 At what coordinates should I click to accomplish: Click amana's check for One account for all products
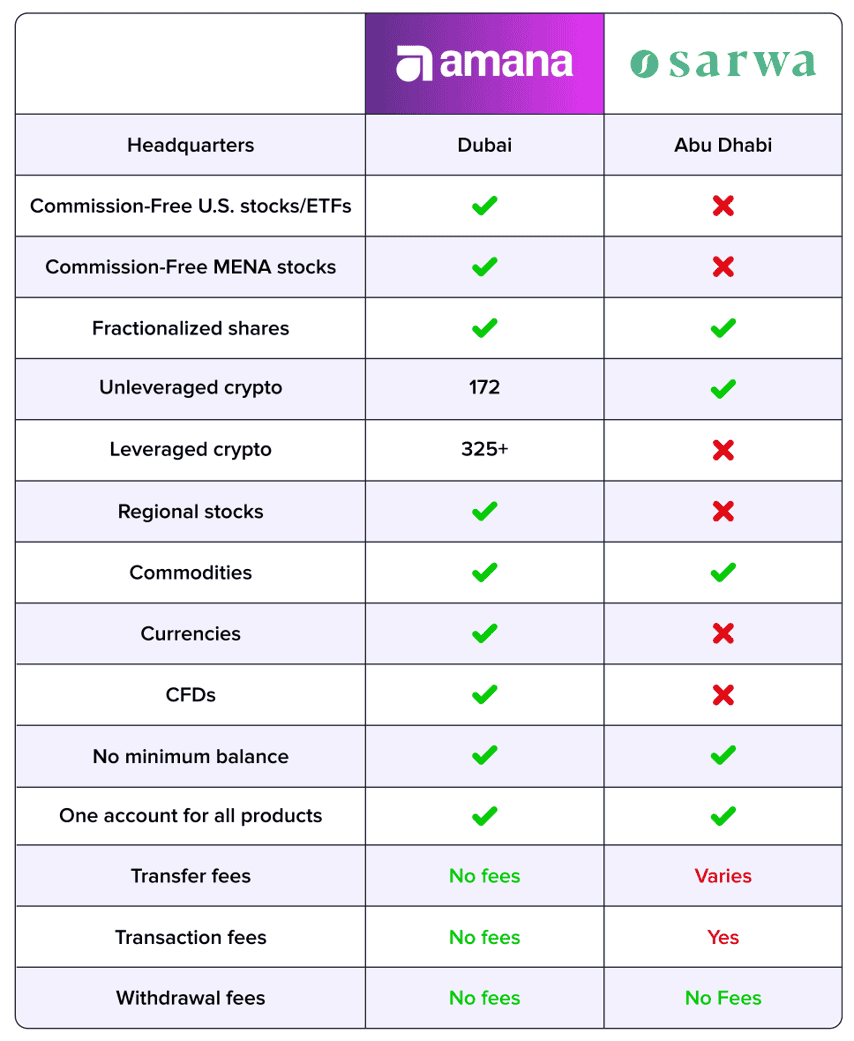484,816
